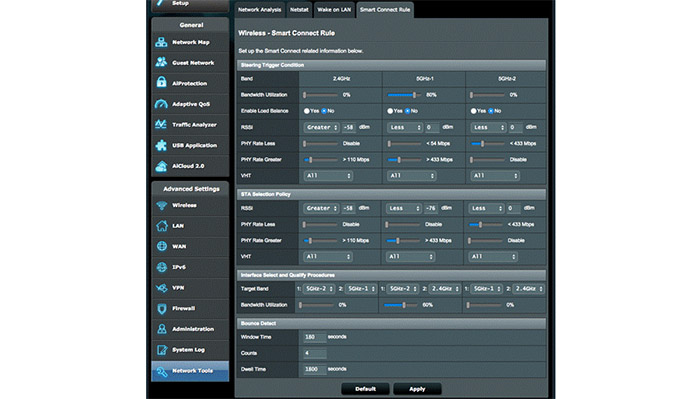Open 2.4GHz steering RSSI Greater dropdown
Image resolution: width=700 pixels, height=399 pixels.
pos(321,127)
